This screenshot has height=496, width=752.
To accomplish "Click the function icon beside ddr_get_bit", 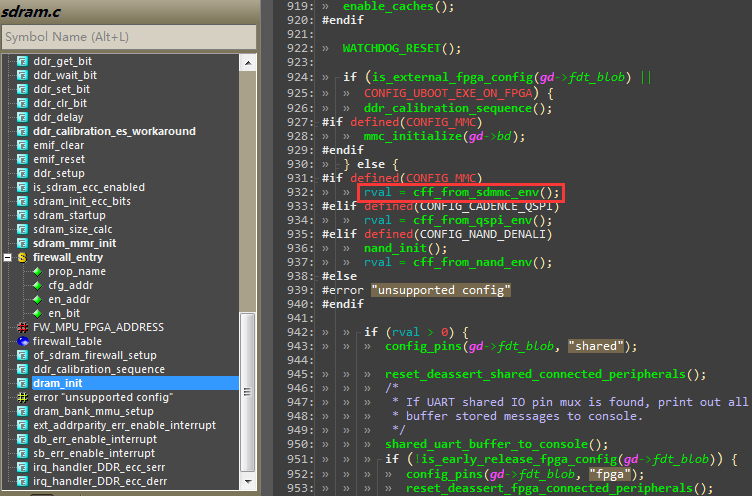I will click(22, 61).
